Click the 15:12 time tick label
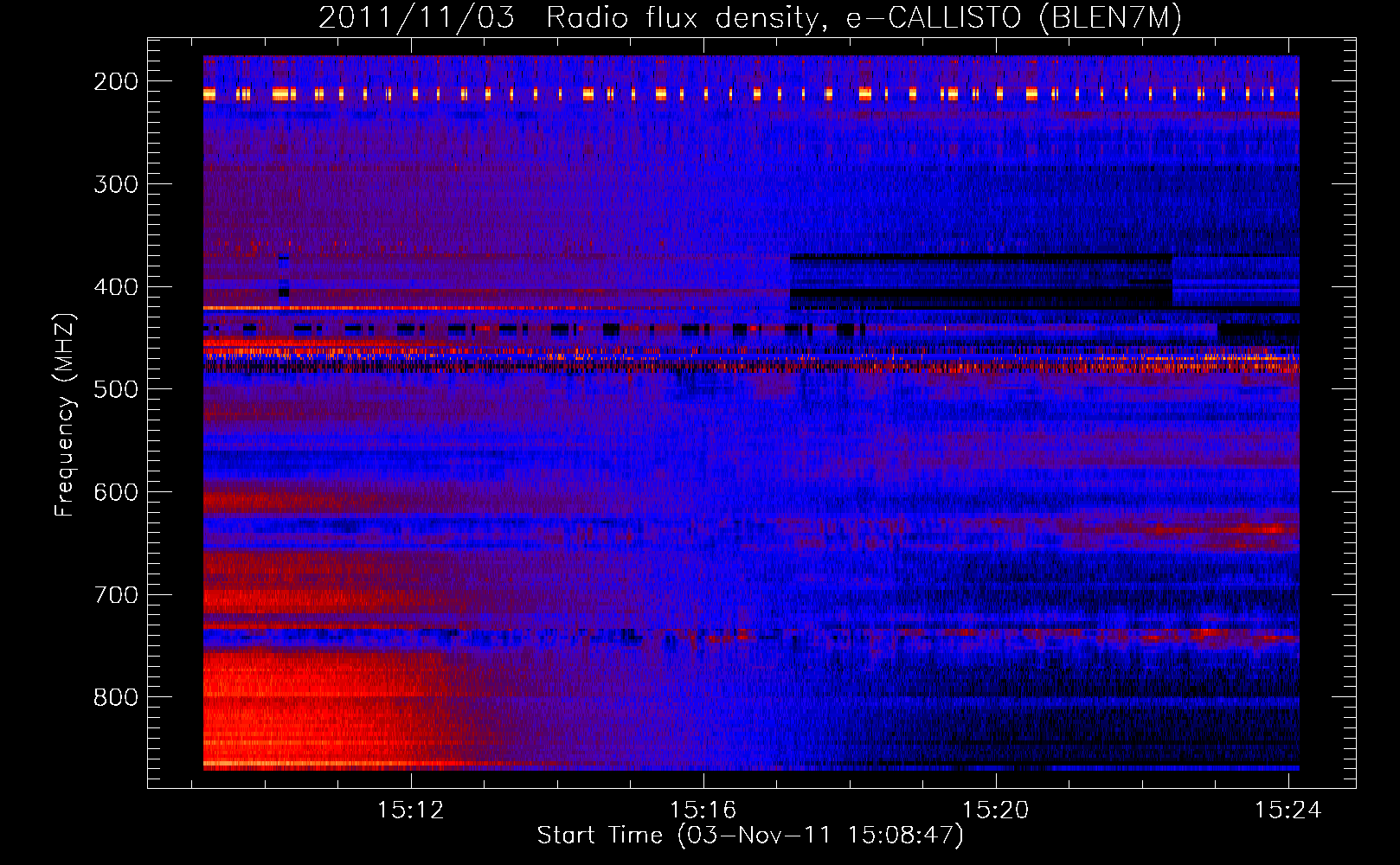The image size is (1400, 865). tap(411, 810)
